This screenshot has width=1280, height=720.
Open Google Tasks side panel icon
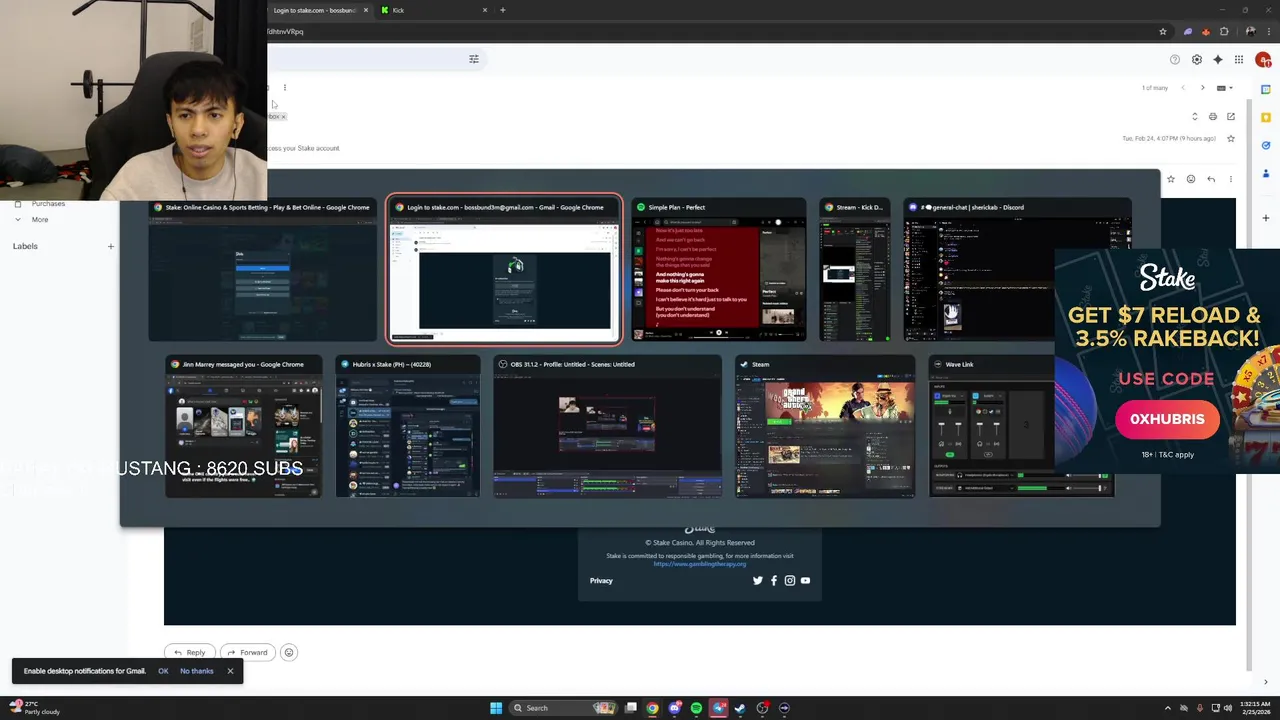point(1266,146)
